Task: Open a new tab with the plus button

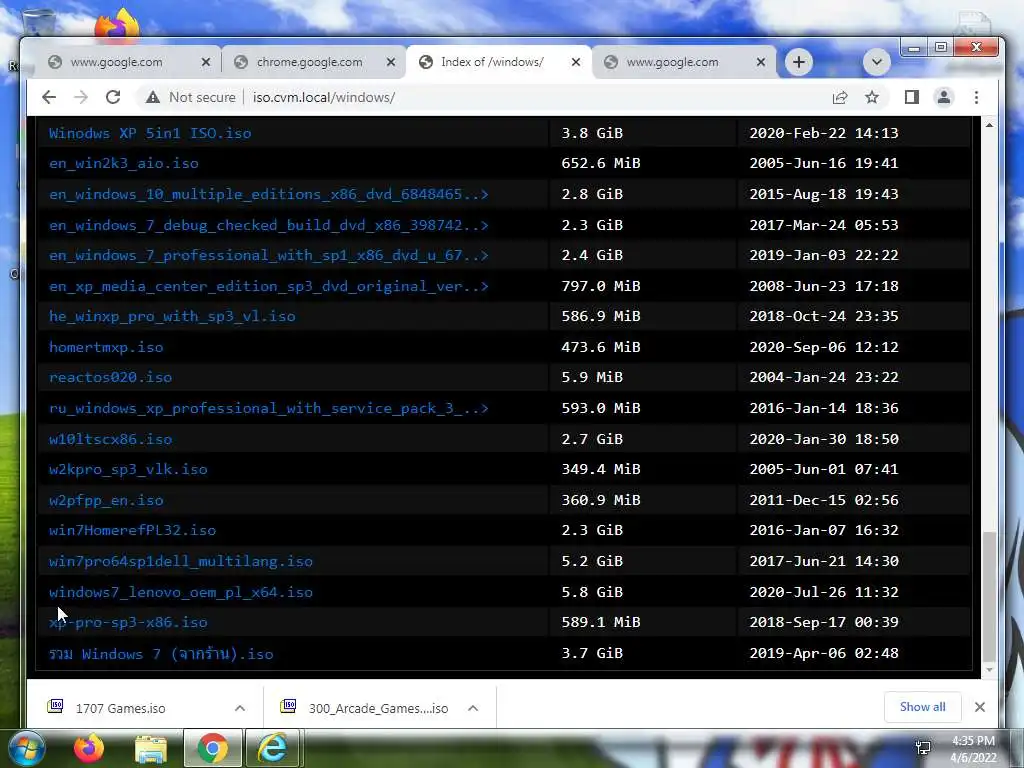Action: 799,62
